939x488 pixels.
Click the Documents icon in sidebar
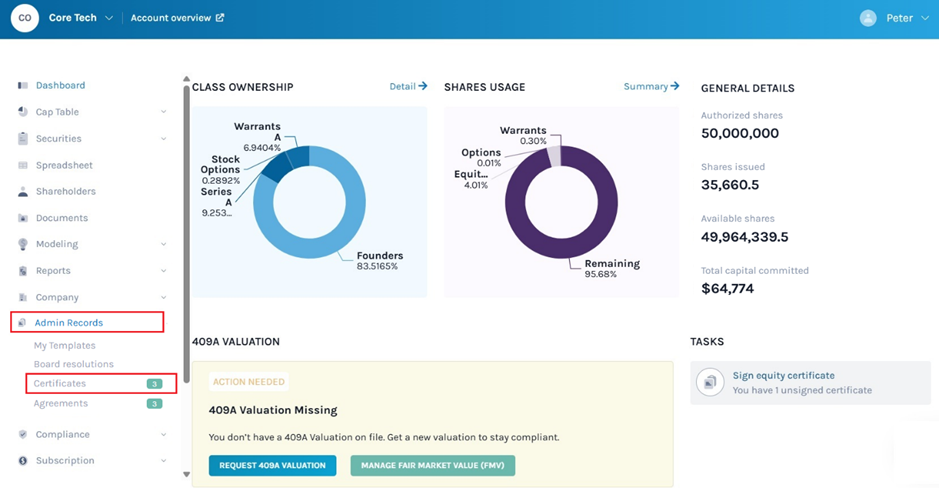point(23,218)
